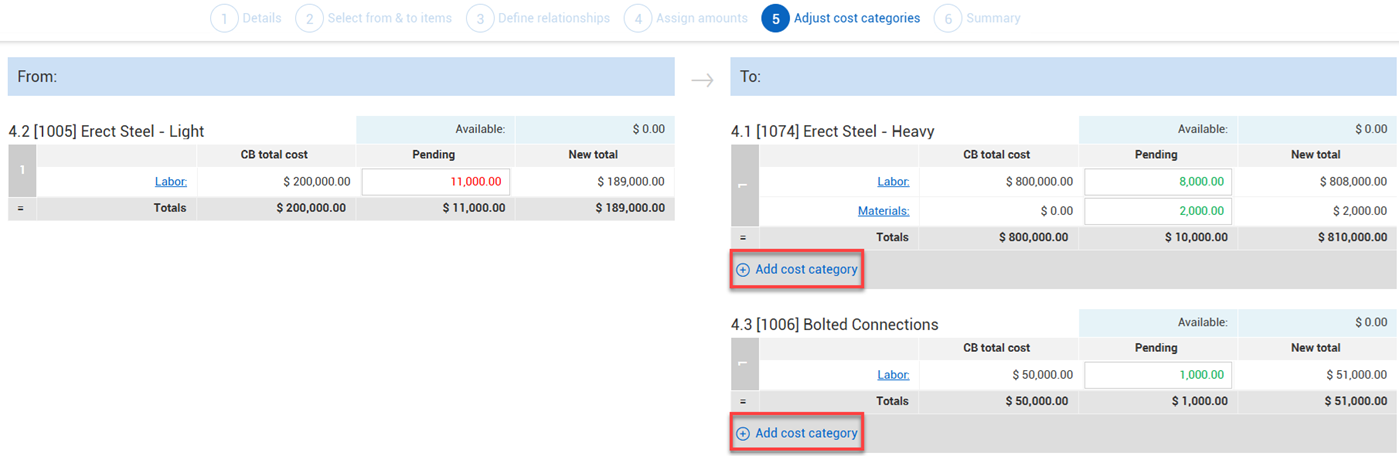Jump to step 3 Define relationships

[x=538, y=18]
